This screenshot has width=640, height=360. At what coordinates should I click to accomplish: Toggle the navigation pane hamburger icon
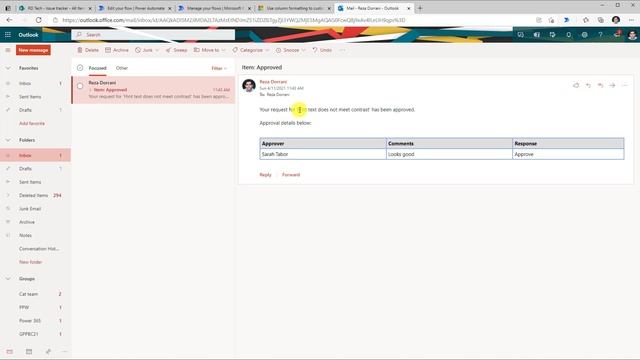pos(8,50)
